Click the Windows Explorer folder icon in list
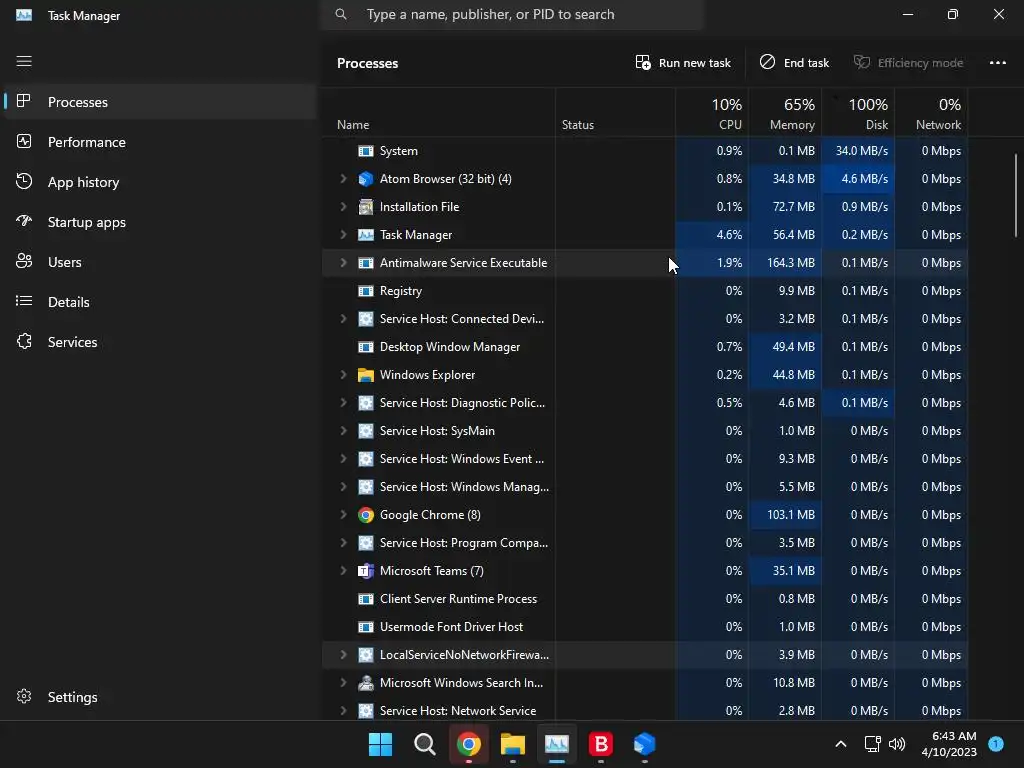Viewport: 1024px width, 768px height. (366, 375)
